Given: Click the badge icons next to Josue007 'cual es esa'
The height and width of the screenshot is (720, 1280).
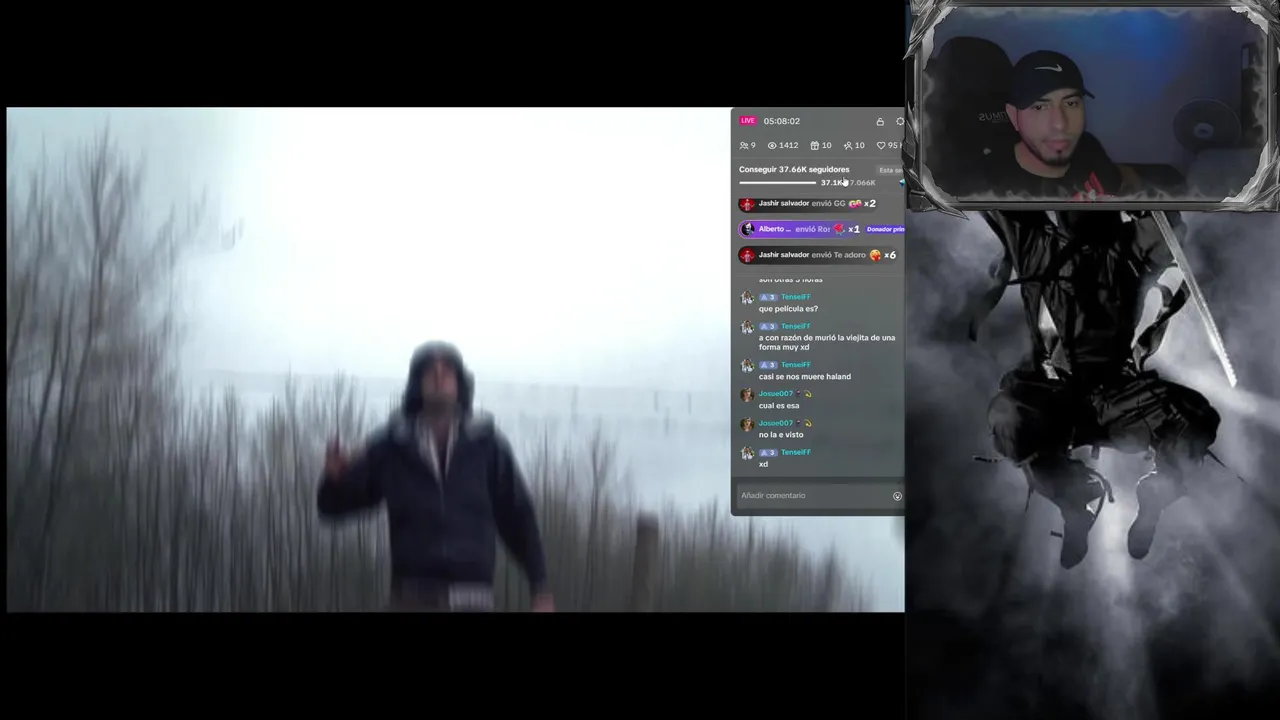Looking at the screenshot, I should 804,394.
